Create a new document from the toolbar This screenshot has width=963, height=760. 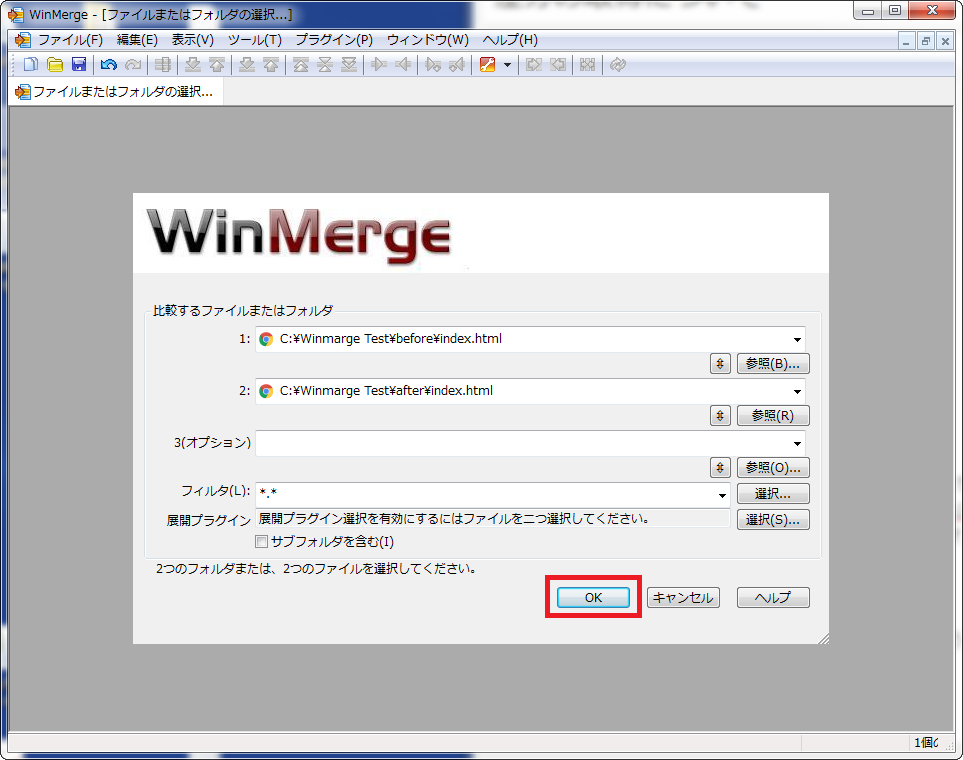coord(30,65)
